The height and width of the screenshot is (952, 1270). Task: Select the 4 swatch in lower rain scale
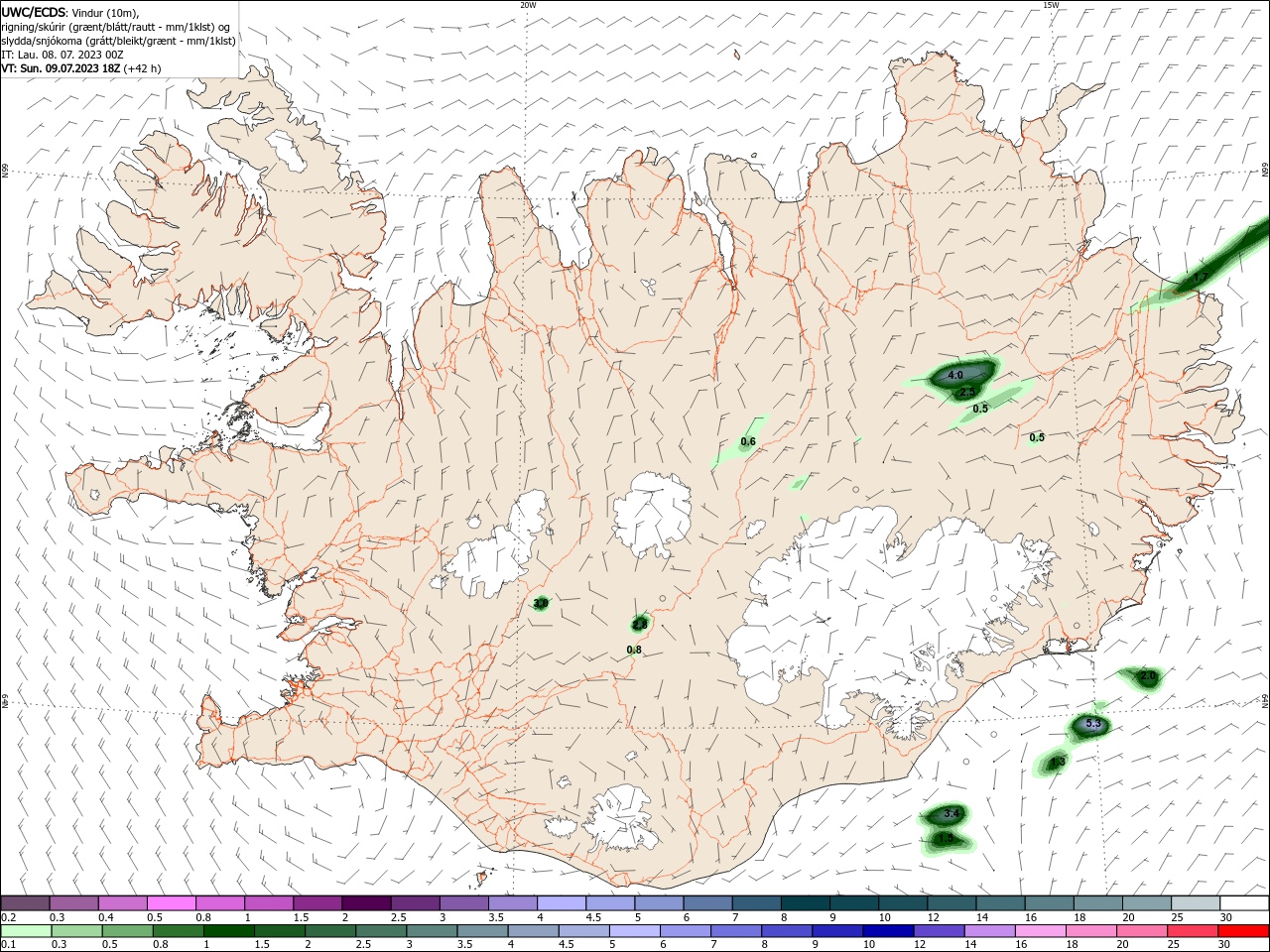coord(533,931)
